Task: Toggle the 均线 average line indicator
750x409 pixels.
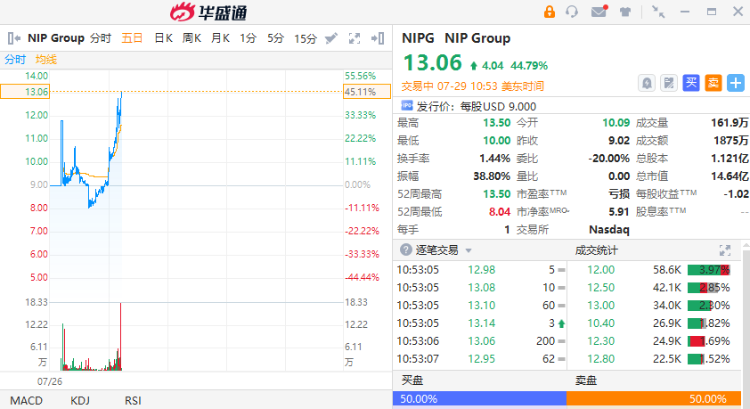Action: 47,59
